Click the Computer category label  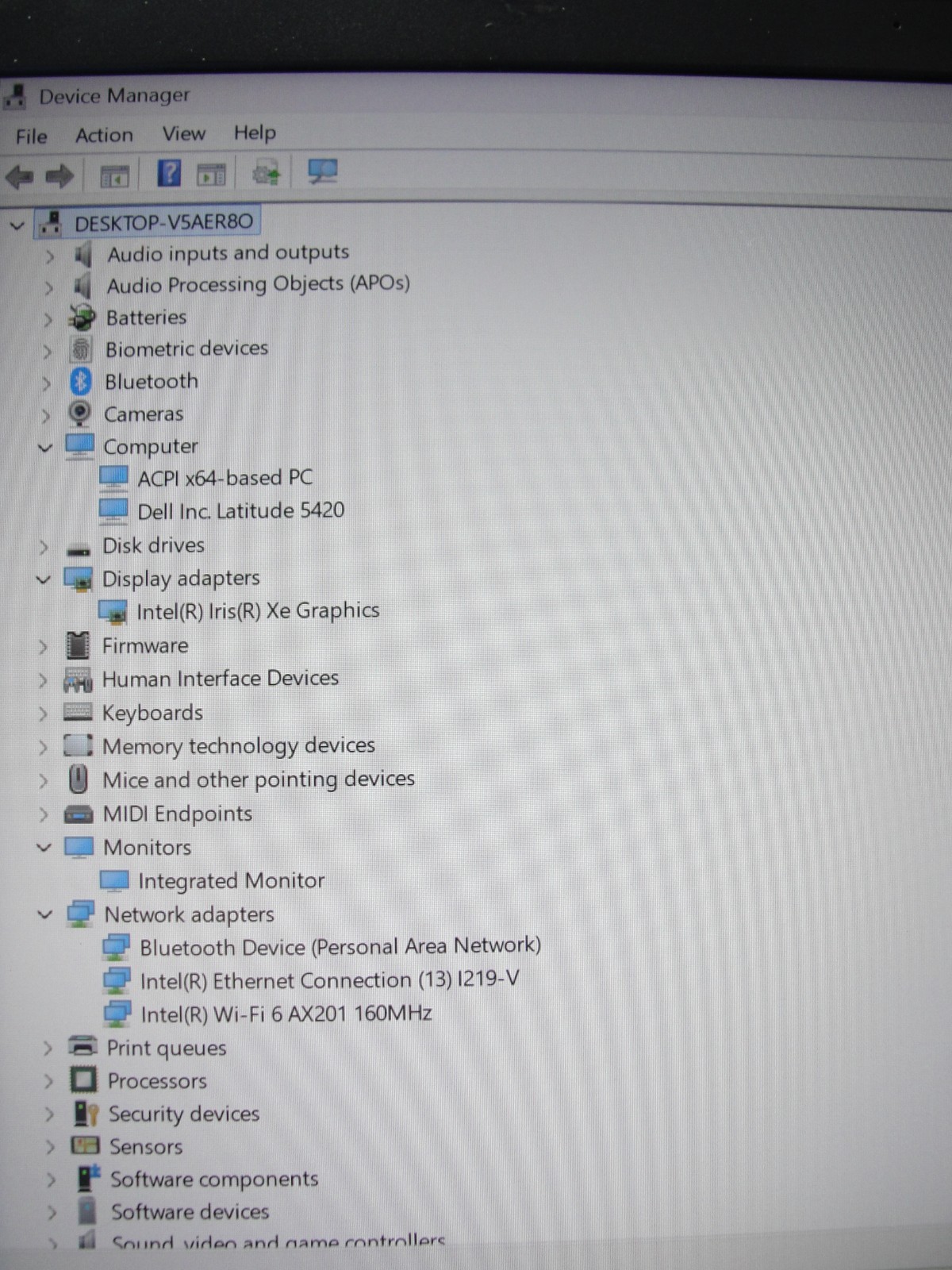click(151, 447)
